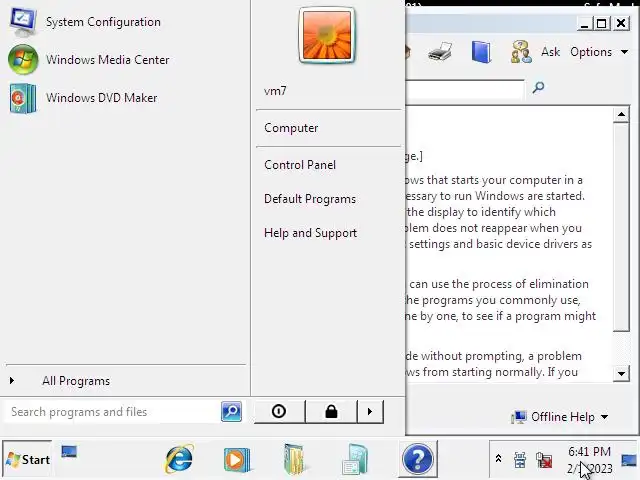Open Windows DVD Maker

point(83,98)
